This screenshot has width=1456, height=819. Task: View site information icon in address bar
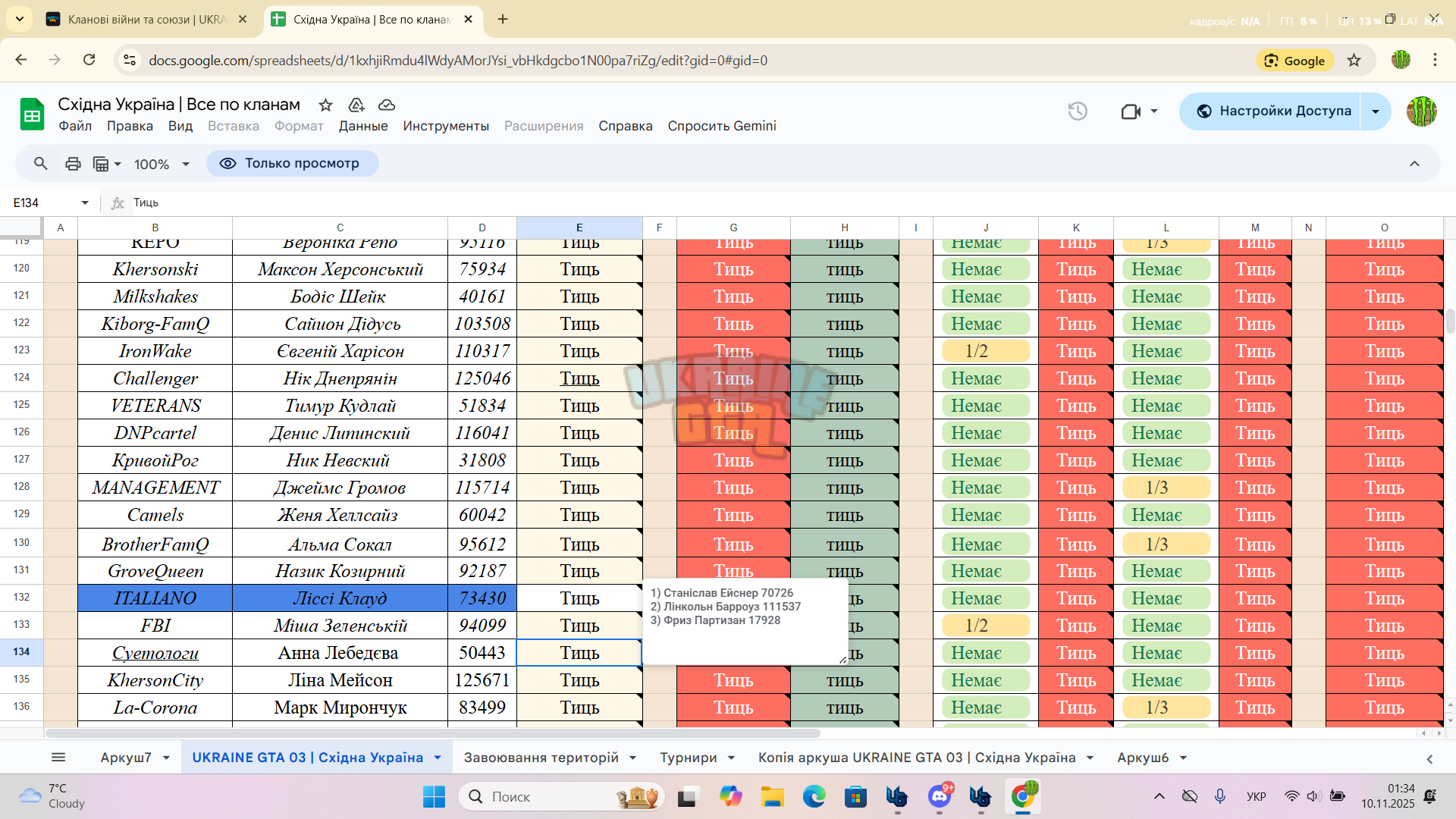130,60
